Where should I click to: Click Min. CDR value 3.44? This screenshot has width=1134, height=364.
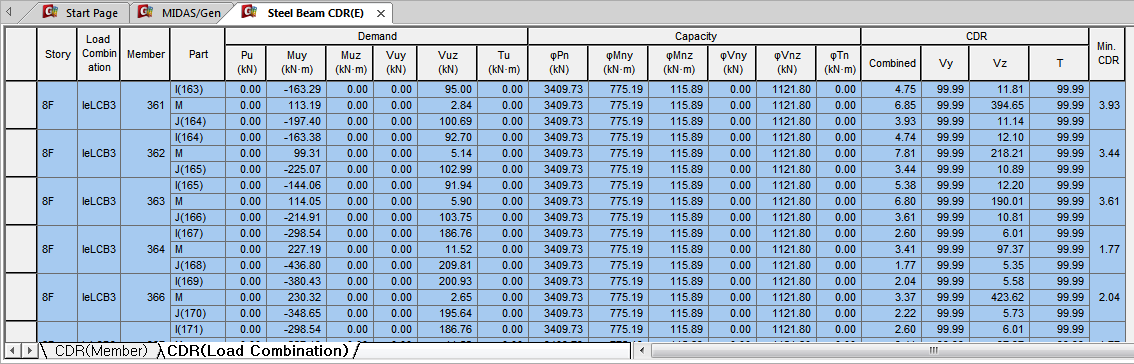point(1107,153)
